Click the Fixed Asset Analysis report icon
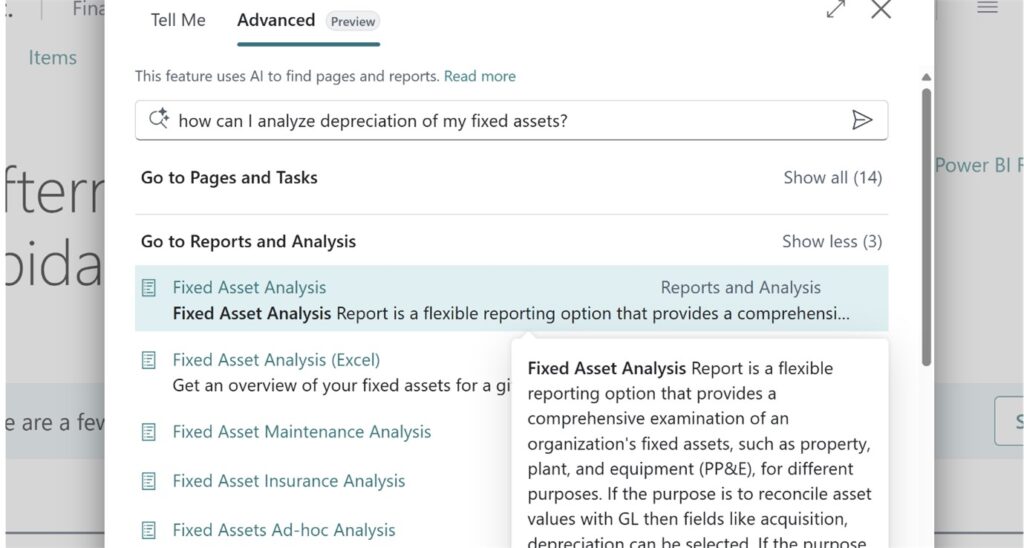1024x548 pixels. point(150,288)
